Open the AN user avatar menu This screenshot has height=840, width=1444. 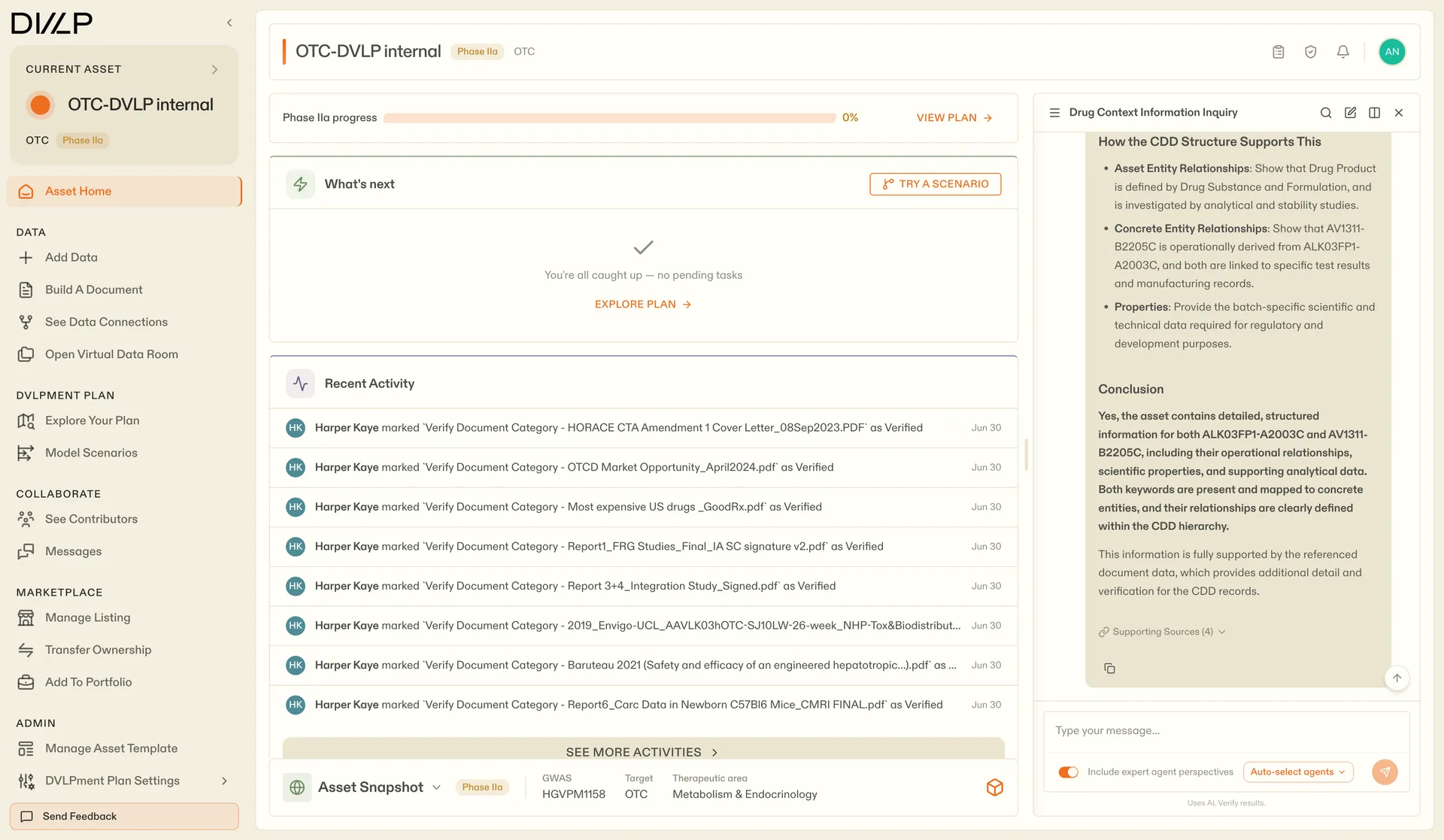click(x=1391, y=52)
